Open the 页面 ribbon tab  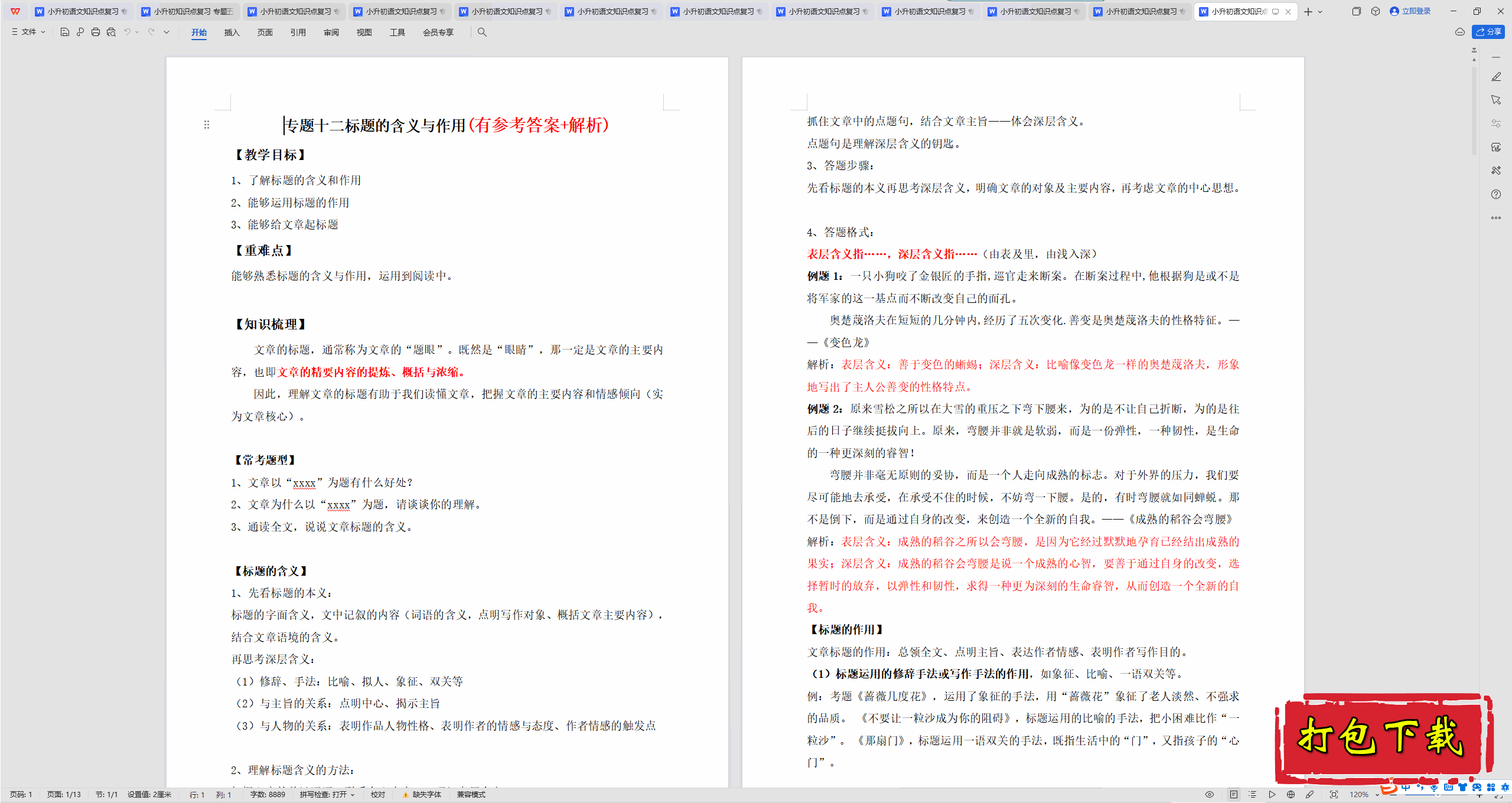(x=265, y=32)
